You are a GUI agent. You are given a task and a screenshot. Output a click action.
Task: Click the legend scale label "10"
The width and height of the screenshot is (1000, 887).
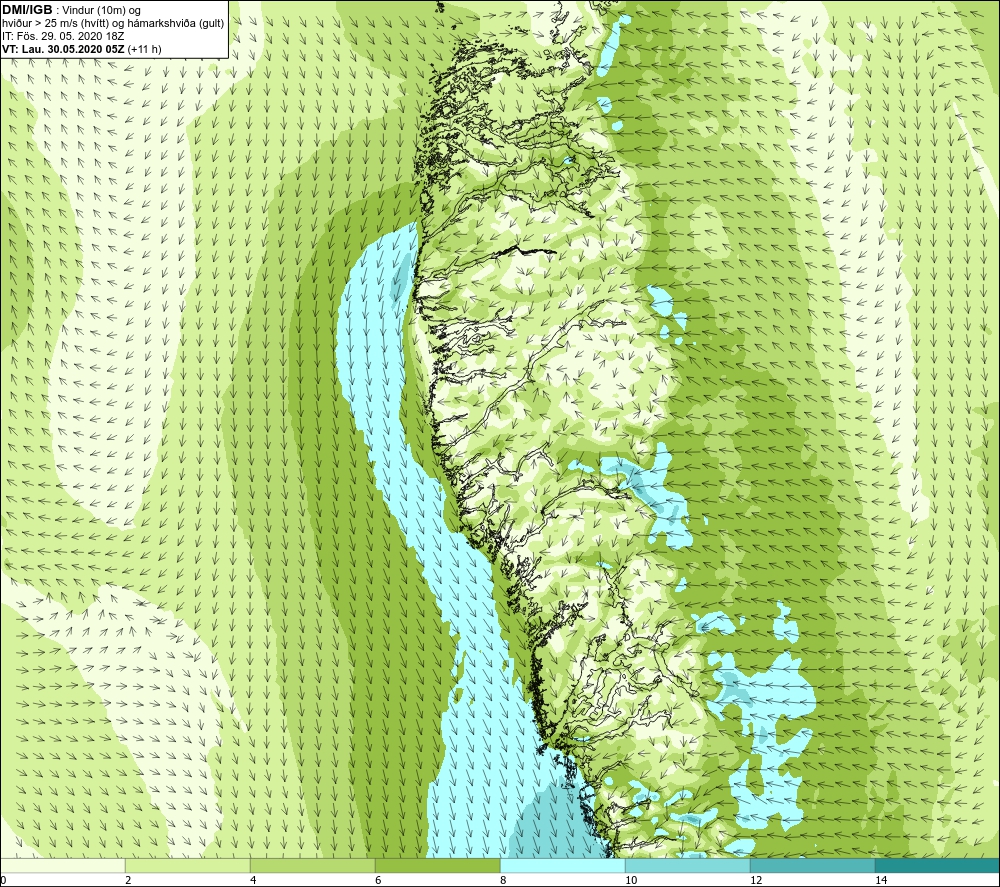coord(631,880)
